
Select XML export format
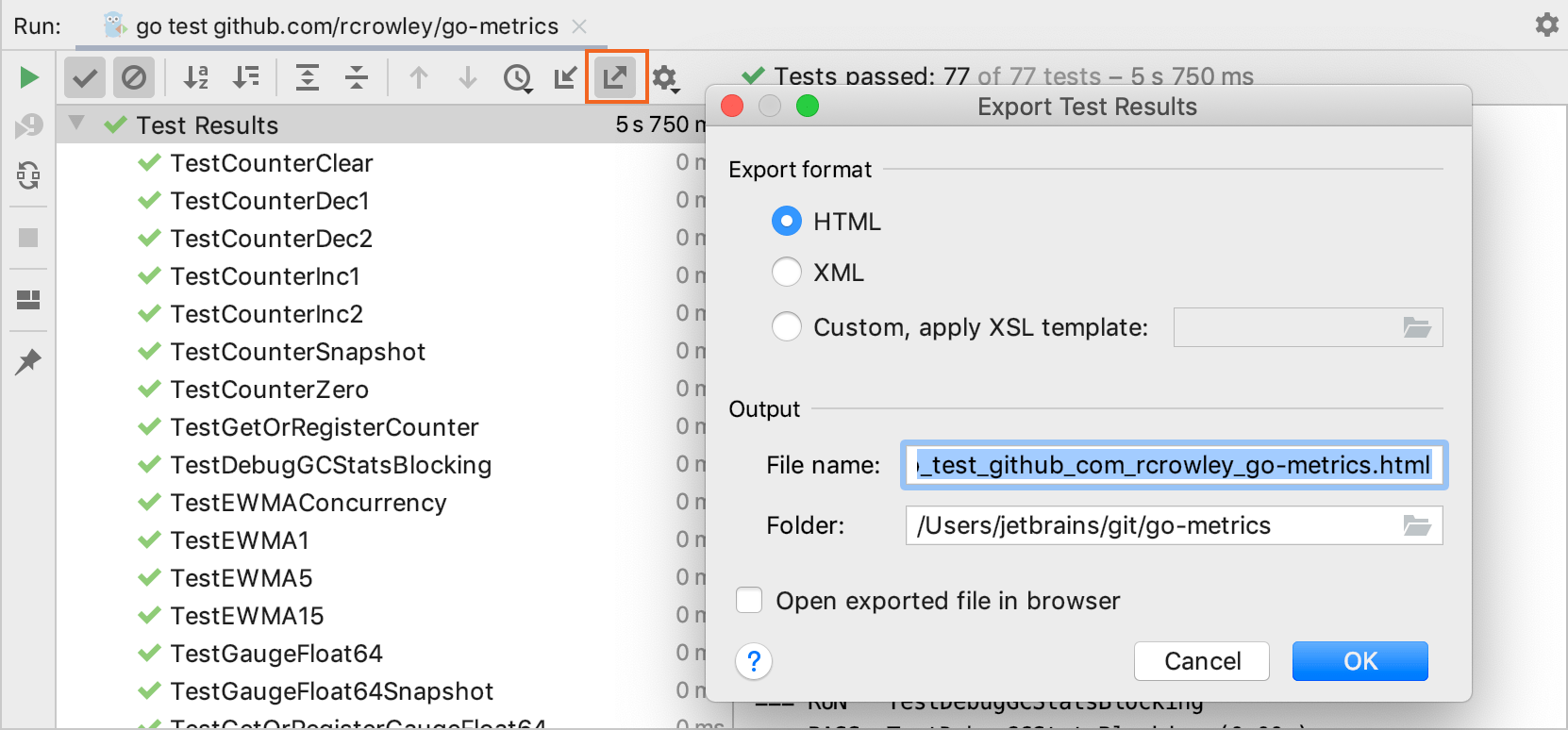pos(786,273)
